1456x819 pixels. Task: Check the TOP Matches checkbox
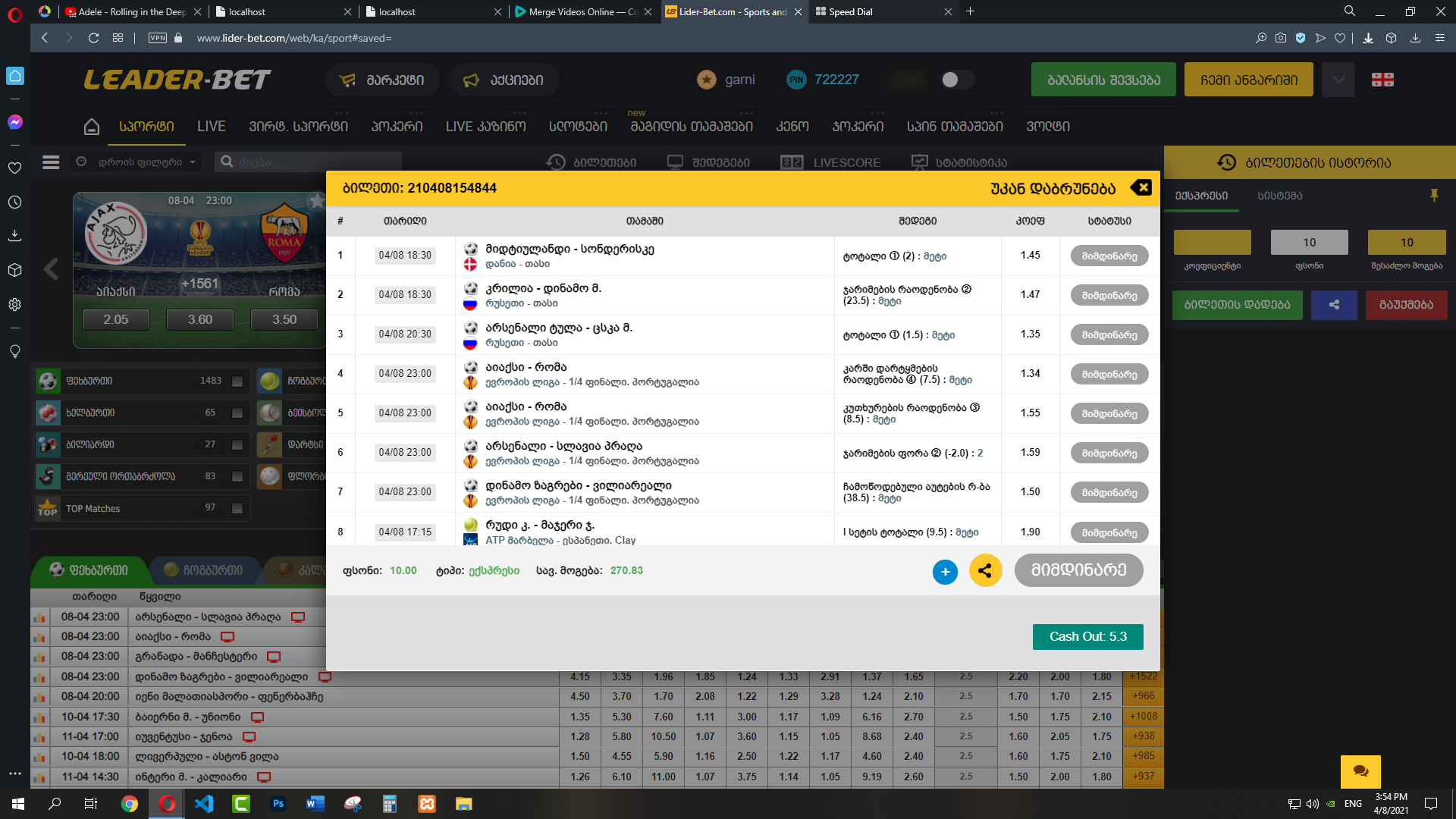[237, 509]
